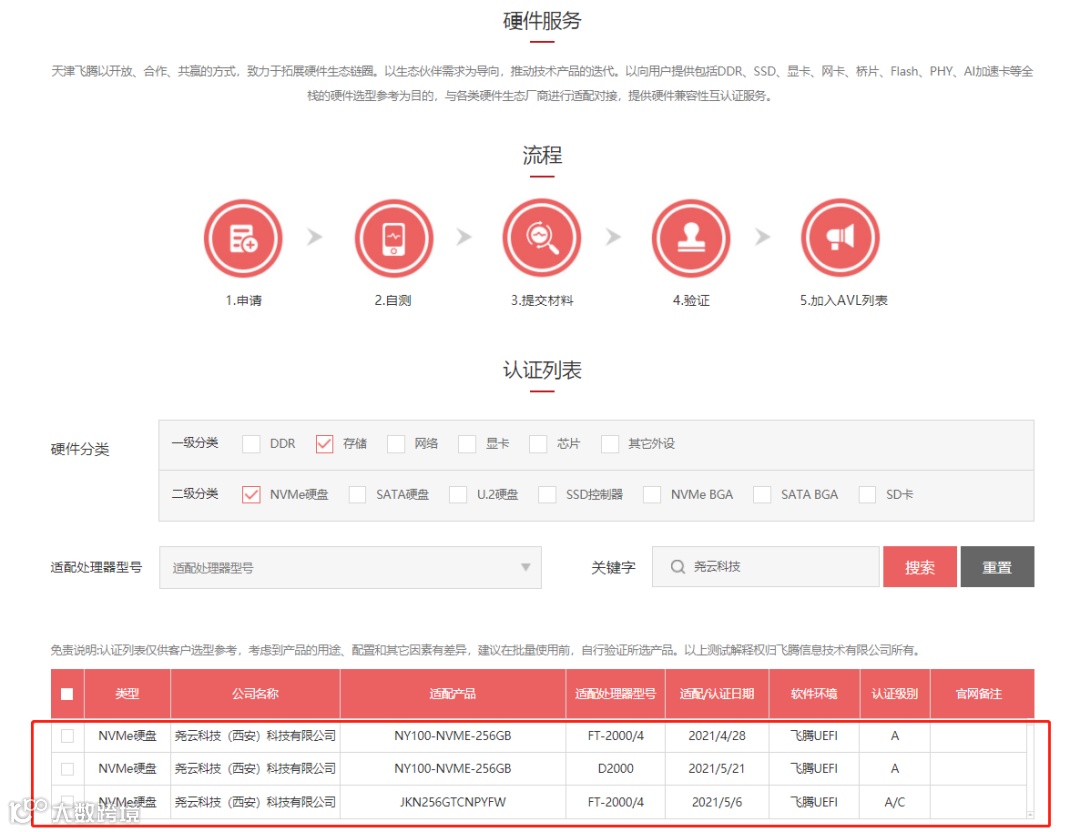Click the step 5 AVL list megaphone icon
The width and height of the screenshot is (1080, 832).
(840, 238)
